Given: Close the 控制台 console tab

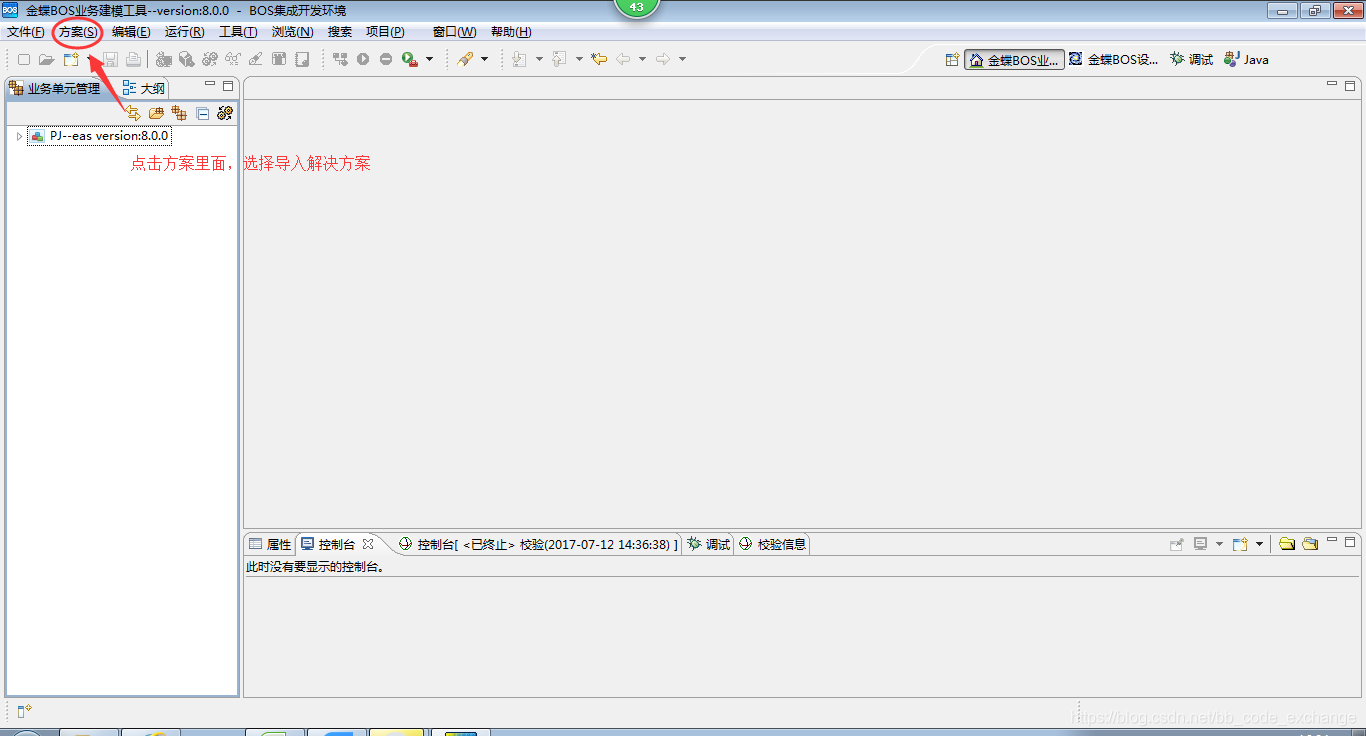Looking at the screenshot, I should (x=368, y=544).
